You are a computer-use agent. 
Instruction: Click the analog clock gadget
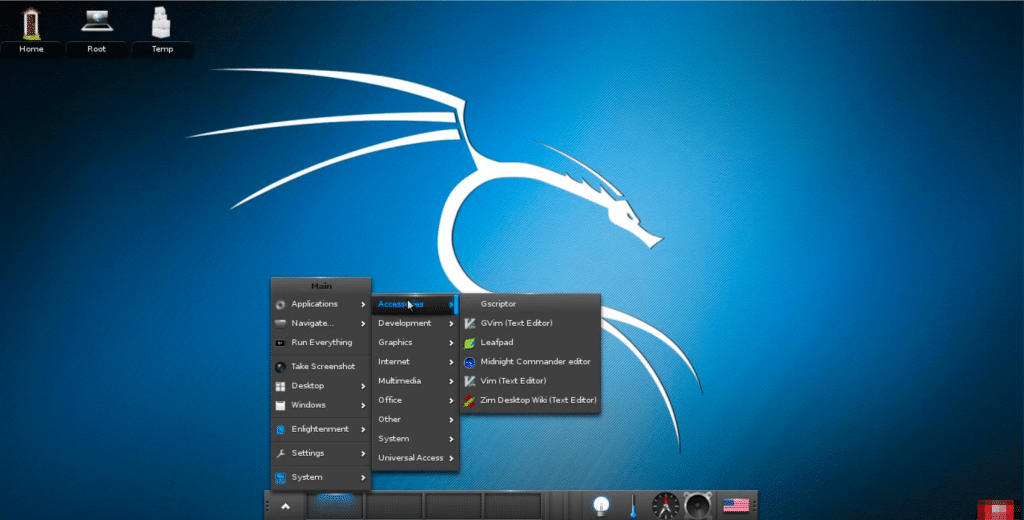click(x=665, y=506)
